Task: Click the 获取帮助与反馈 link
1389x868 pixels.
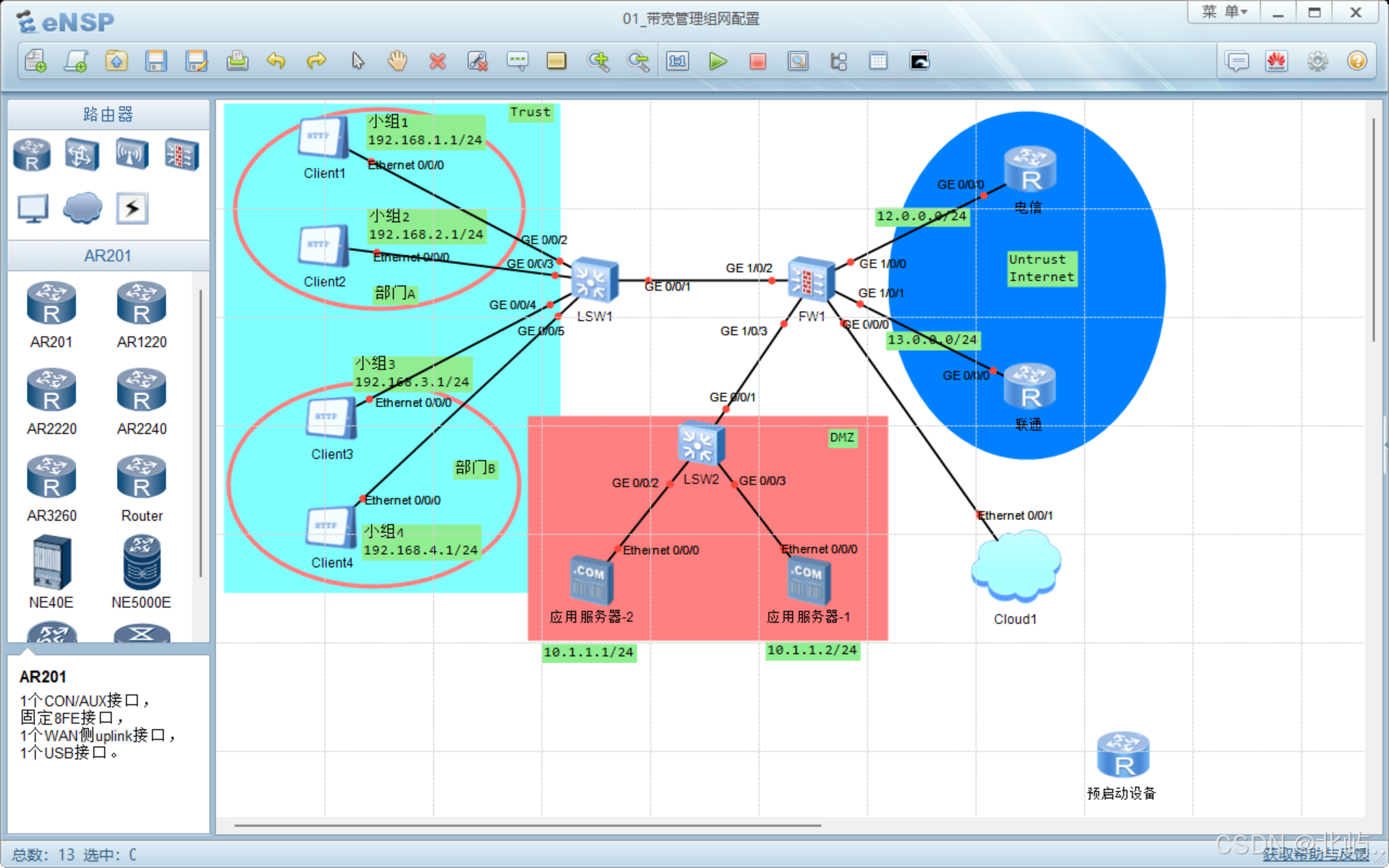Action: [x=1315, y=855]
